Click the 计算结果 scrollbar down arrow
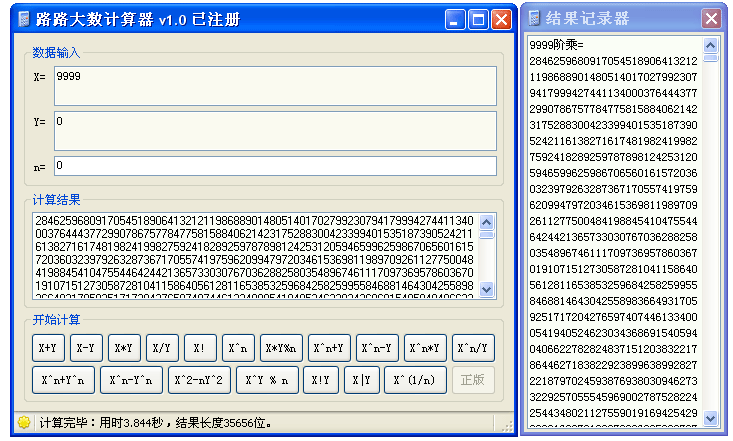This screenshot has height=441, width=733. point(487,289)
